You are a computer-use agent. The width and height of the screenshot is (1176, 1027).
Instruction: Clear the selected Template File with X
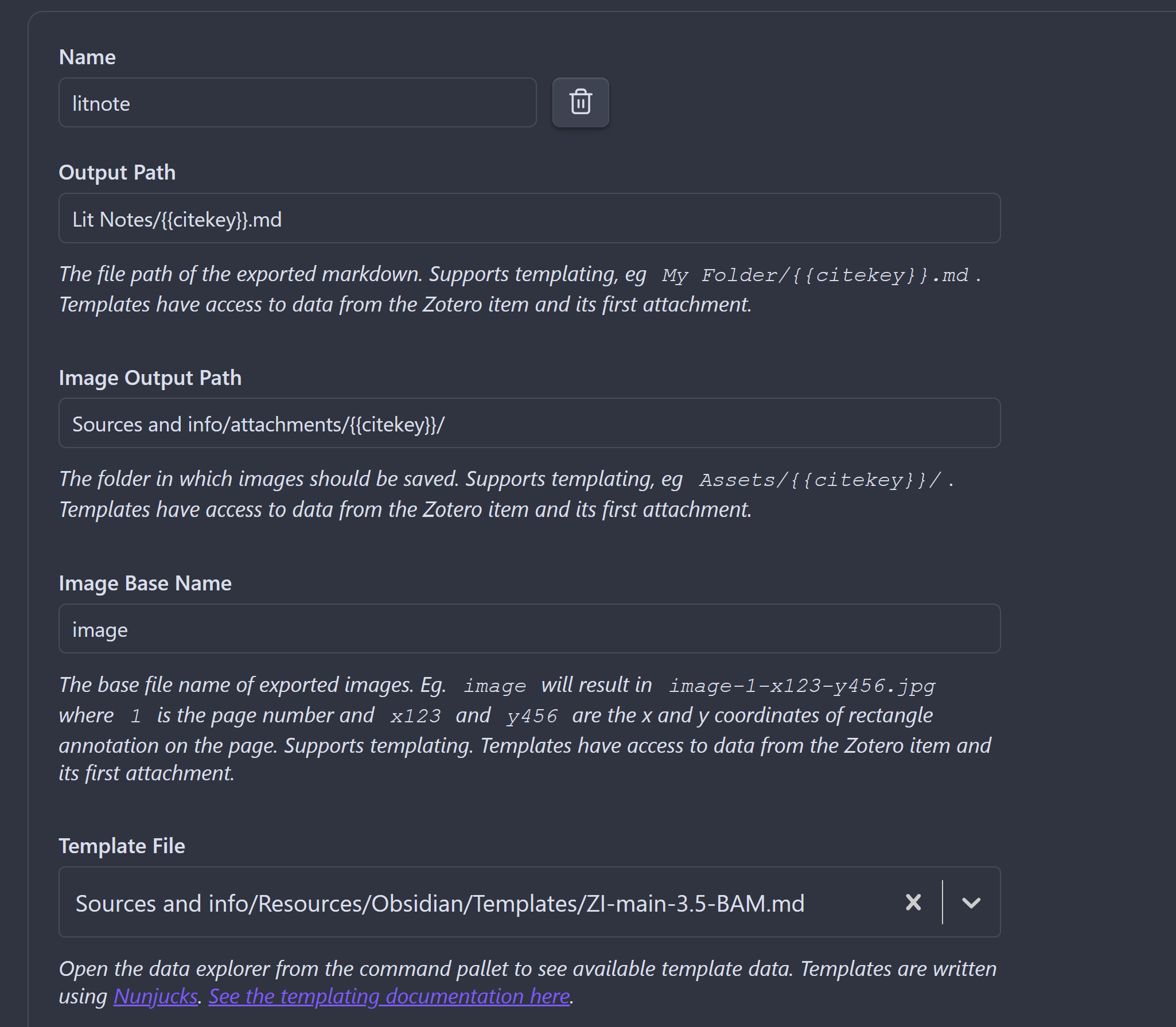tap(913, 902)
